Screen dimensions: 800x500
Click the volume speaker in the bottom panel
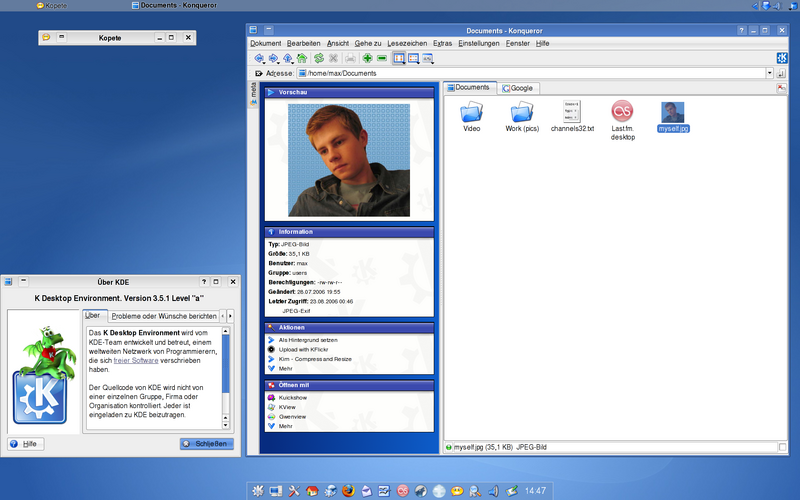493,491
